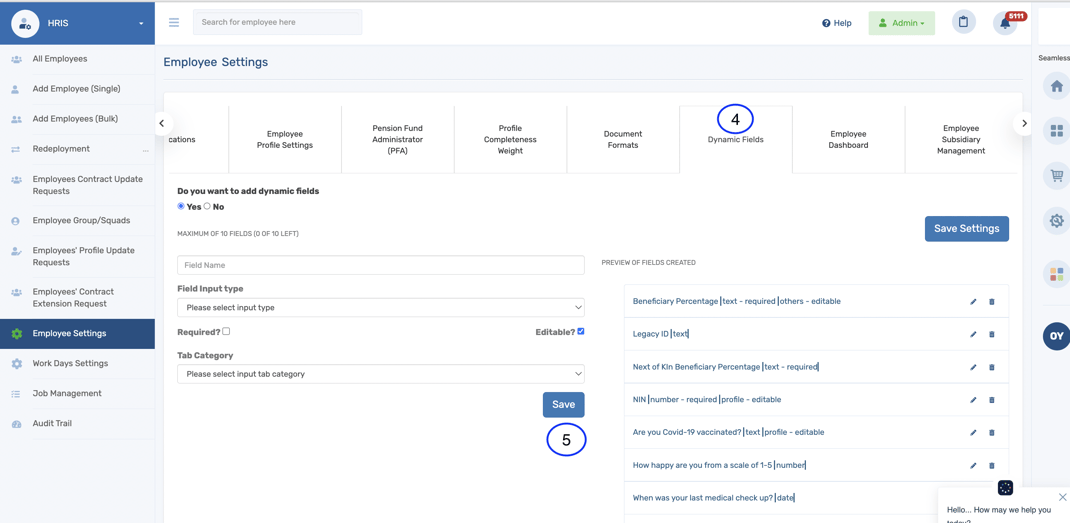Open All Employees in sidebar
Viewport: 1070px width, 523px height.
pyautogui.click(x=77, y=59)
